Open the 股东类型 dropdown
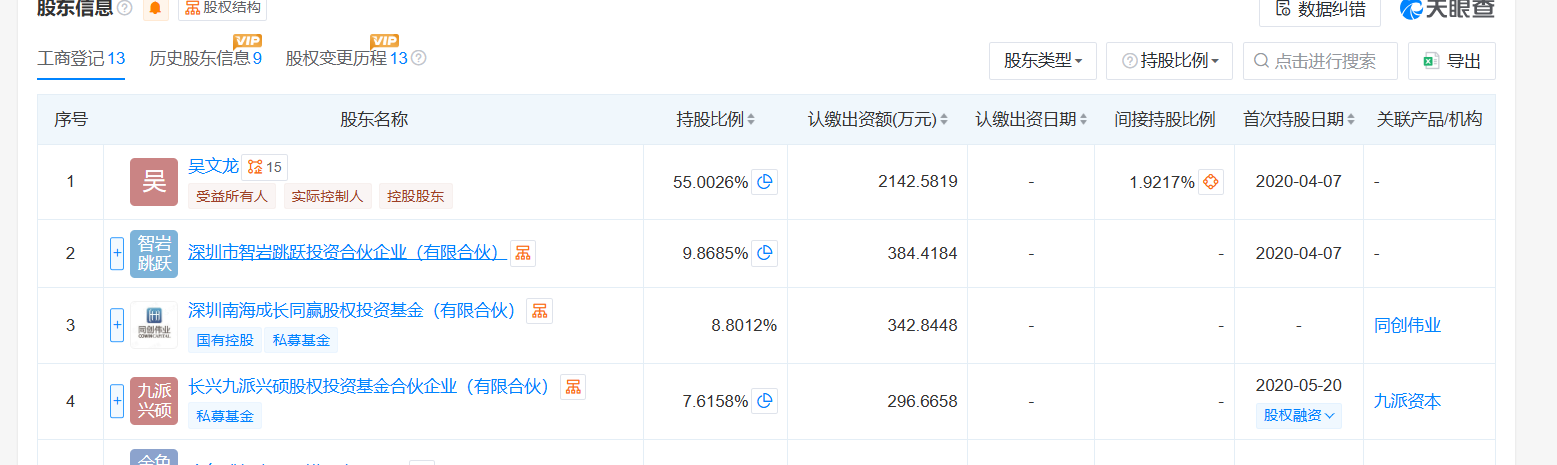The height and width of the screenshot is (465, 1557). (x=1042, y=61)
